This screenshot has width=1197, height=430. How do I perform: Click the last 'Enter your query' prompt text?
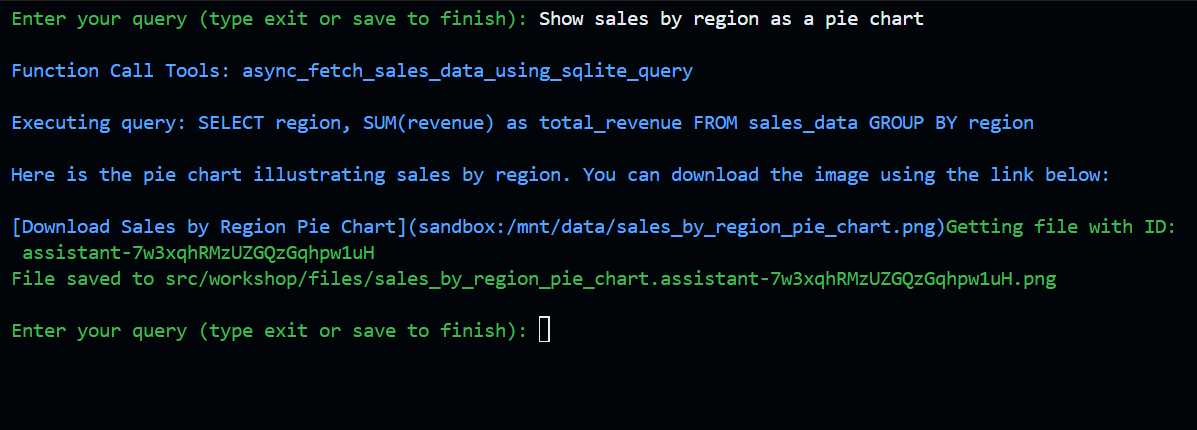pos(270,331)
